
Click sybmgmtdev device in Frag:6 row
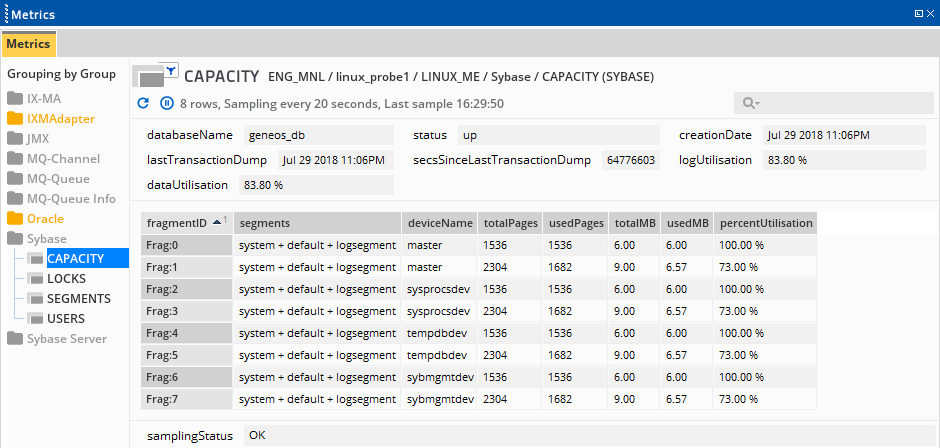tap(441, 377)
